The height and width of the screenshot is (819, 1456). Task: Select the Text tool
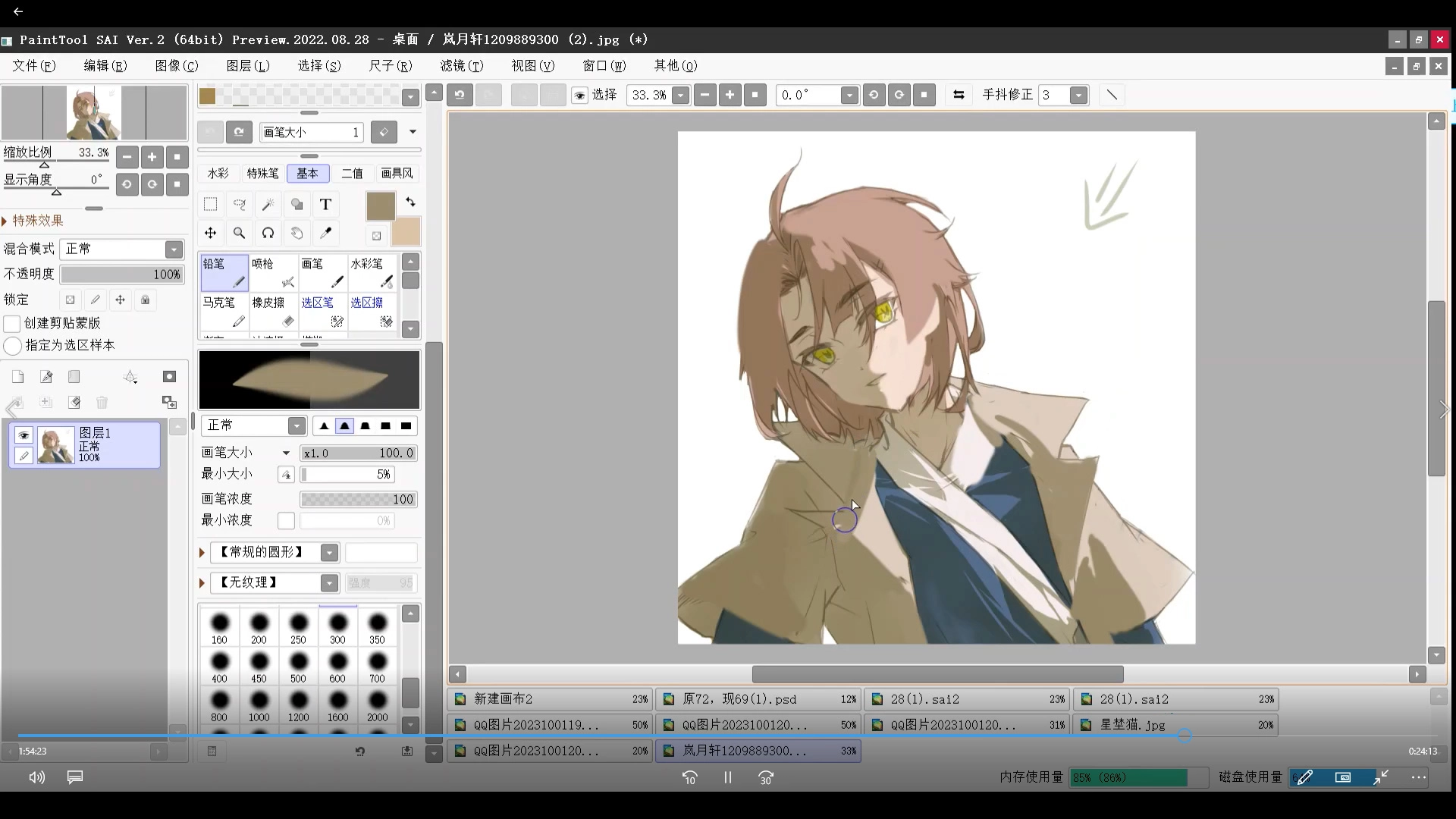click(x=325, y=205)
